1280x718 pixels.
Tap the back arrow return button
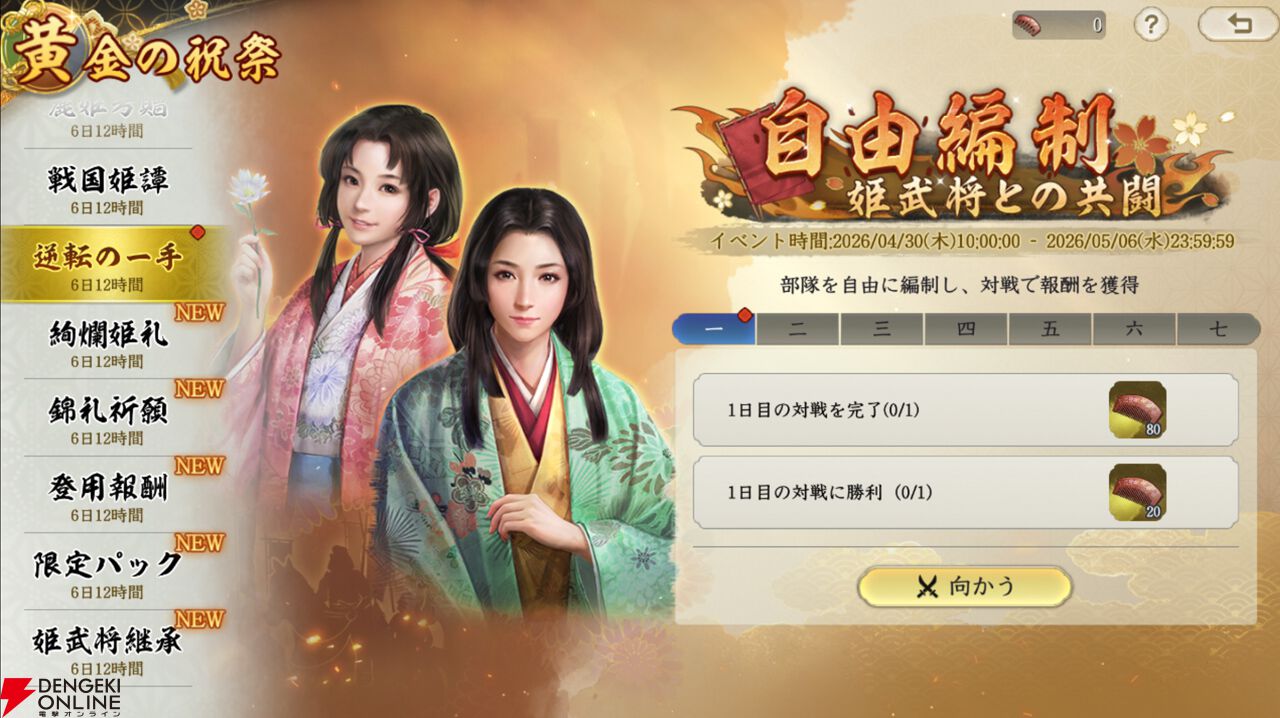(1238, 24)
